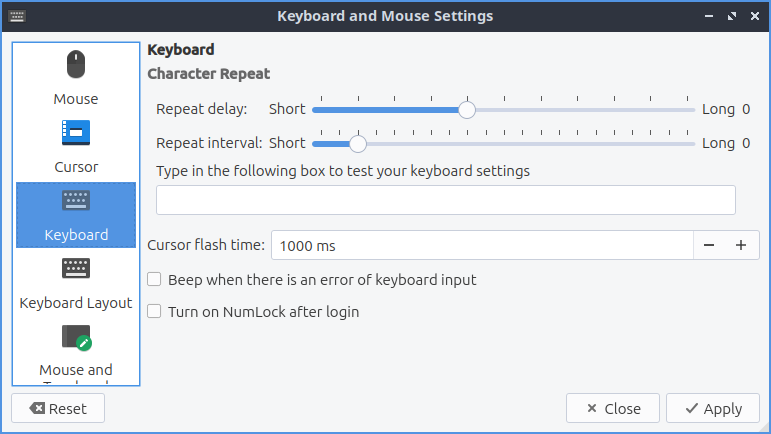This screenshot has height=434, width=771.
Task: Click the Keyboard icon in sidebar
Action: coord(76,200)
